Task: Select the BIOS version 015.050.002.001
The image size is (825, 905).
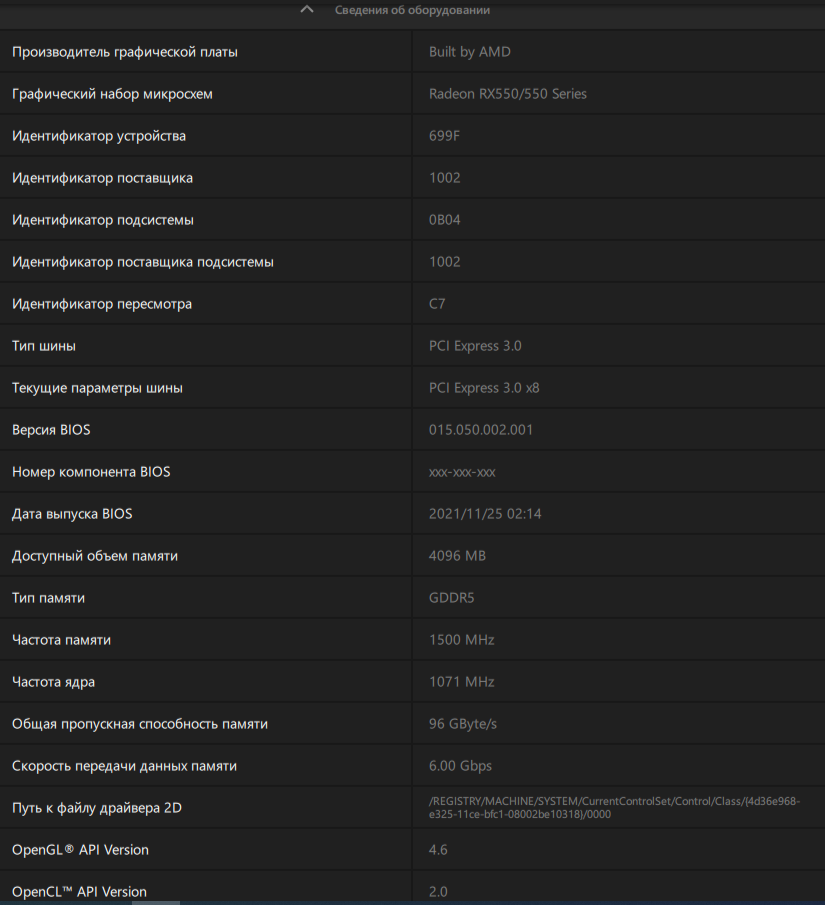Action: [x=481, y=430]
